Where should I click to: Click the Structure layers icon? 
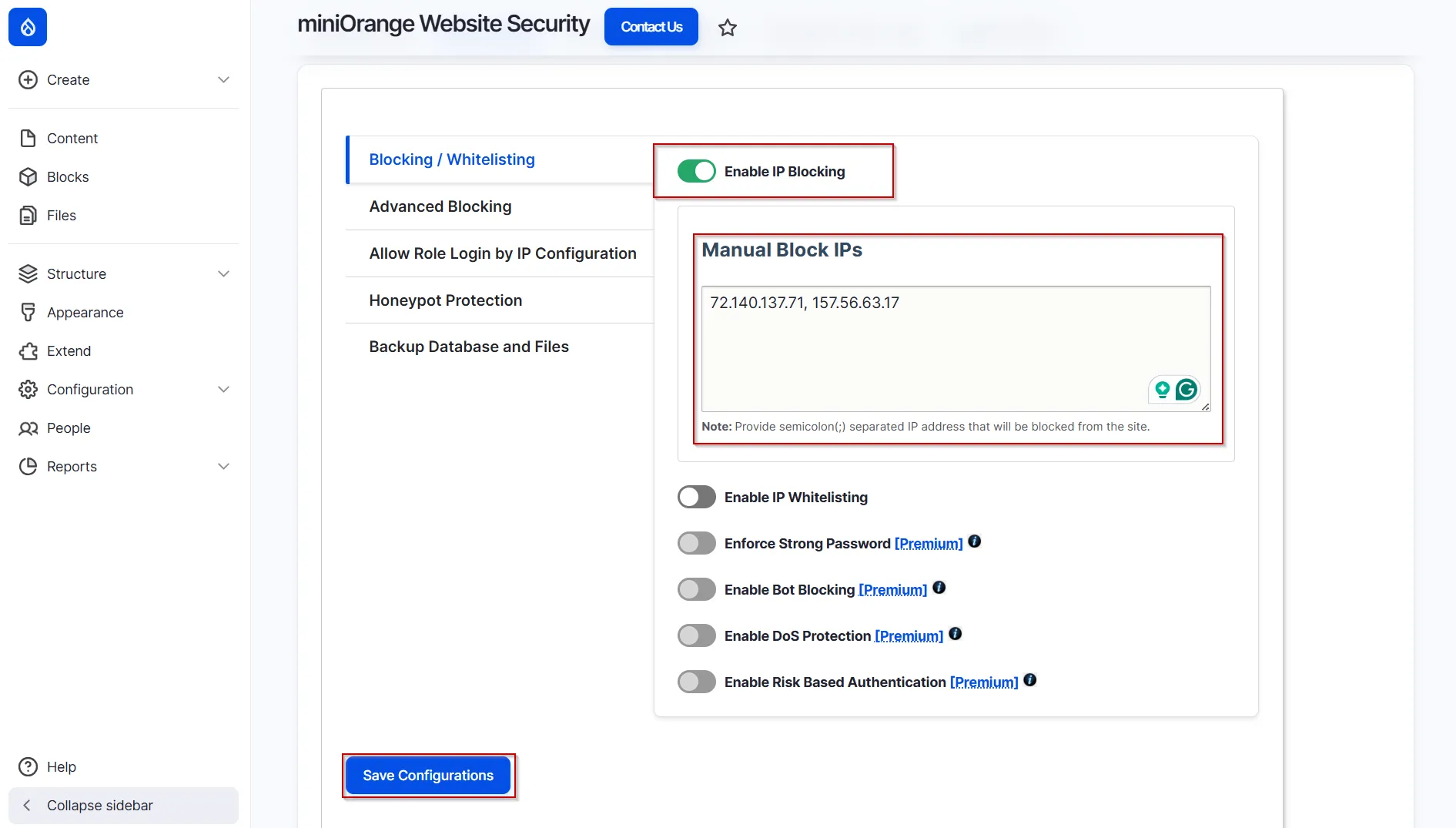click(28, 274)
